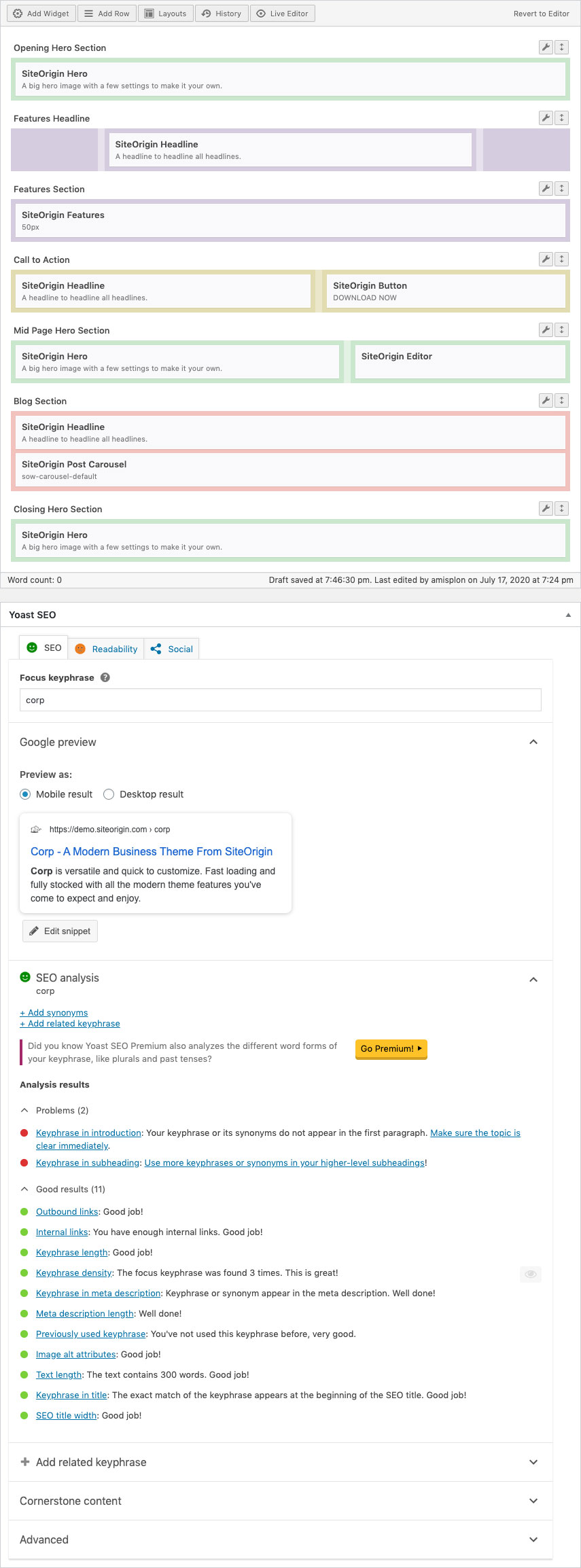Collapse the Google preview section
This screenshot has height=1568, width=581.
533,742
